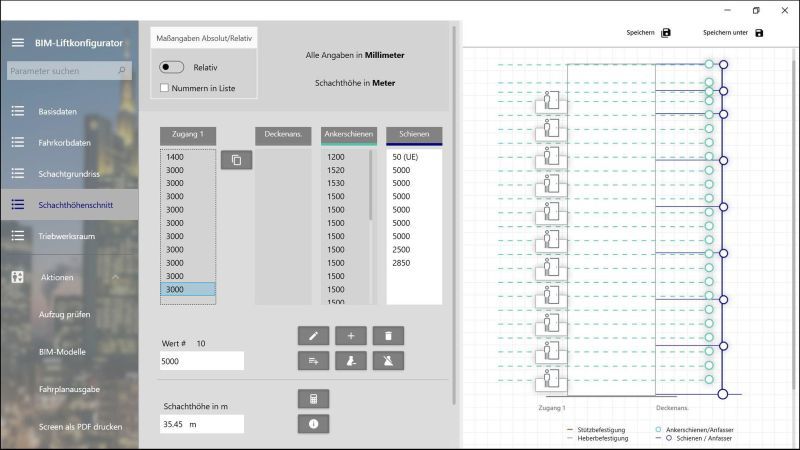The width and height of the screenshot is (800, 450).
Task: Click the plus add value button
Action: [x=350, y=336]
